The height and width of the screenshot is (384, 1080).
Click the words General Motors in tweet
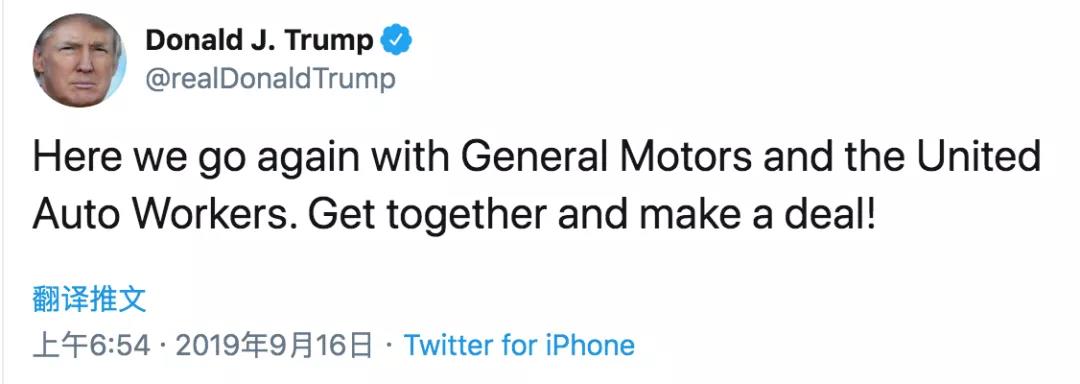[606, 156]
